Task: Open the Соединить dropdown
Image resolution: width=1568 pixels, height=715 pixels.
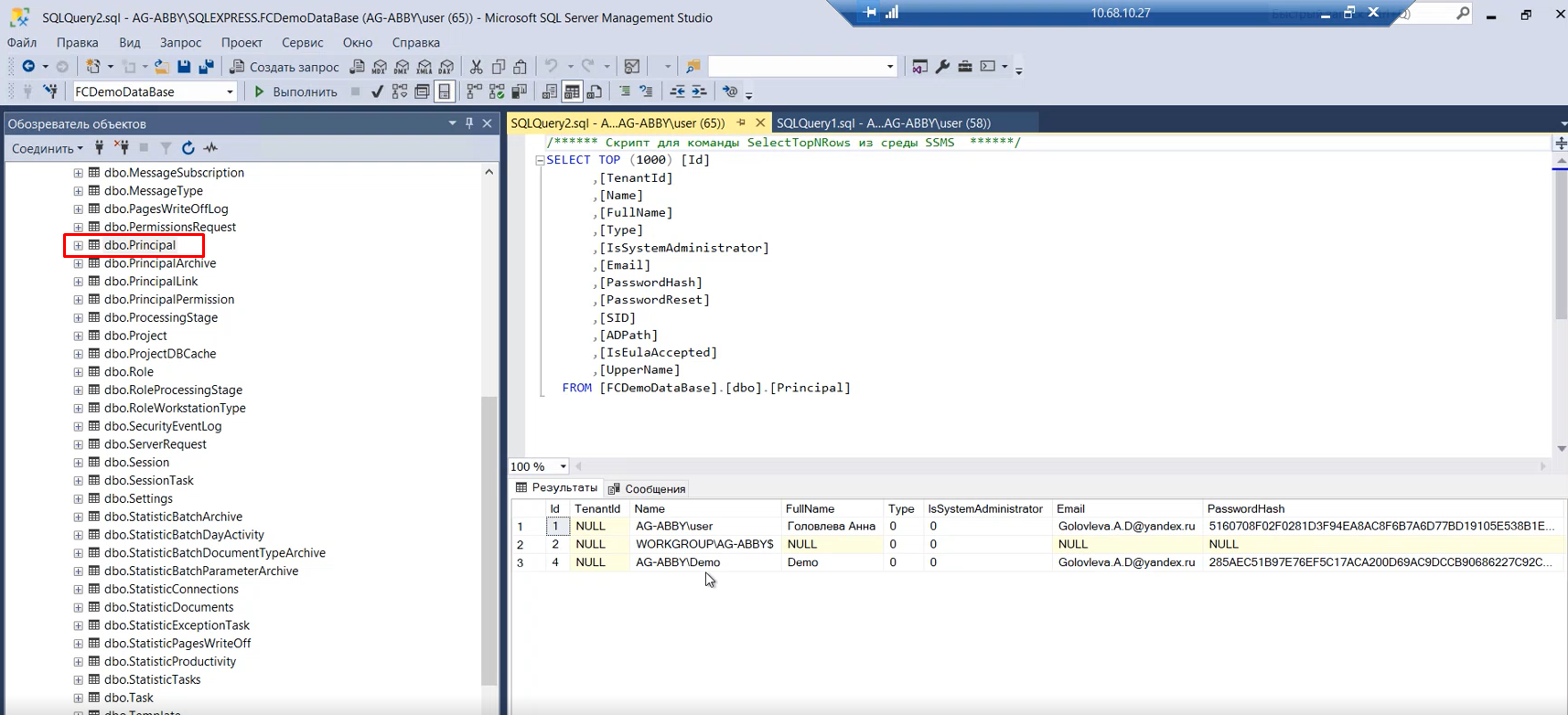Action: click(x=47, y=148)
